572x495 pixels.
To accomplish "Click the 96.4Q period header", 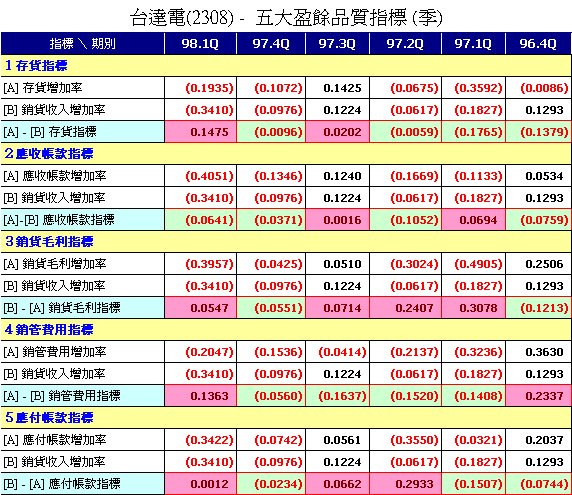I will point(538,44).
